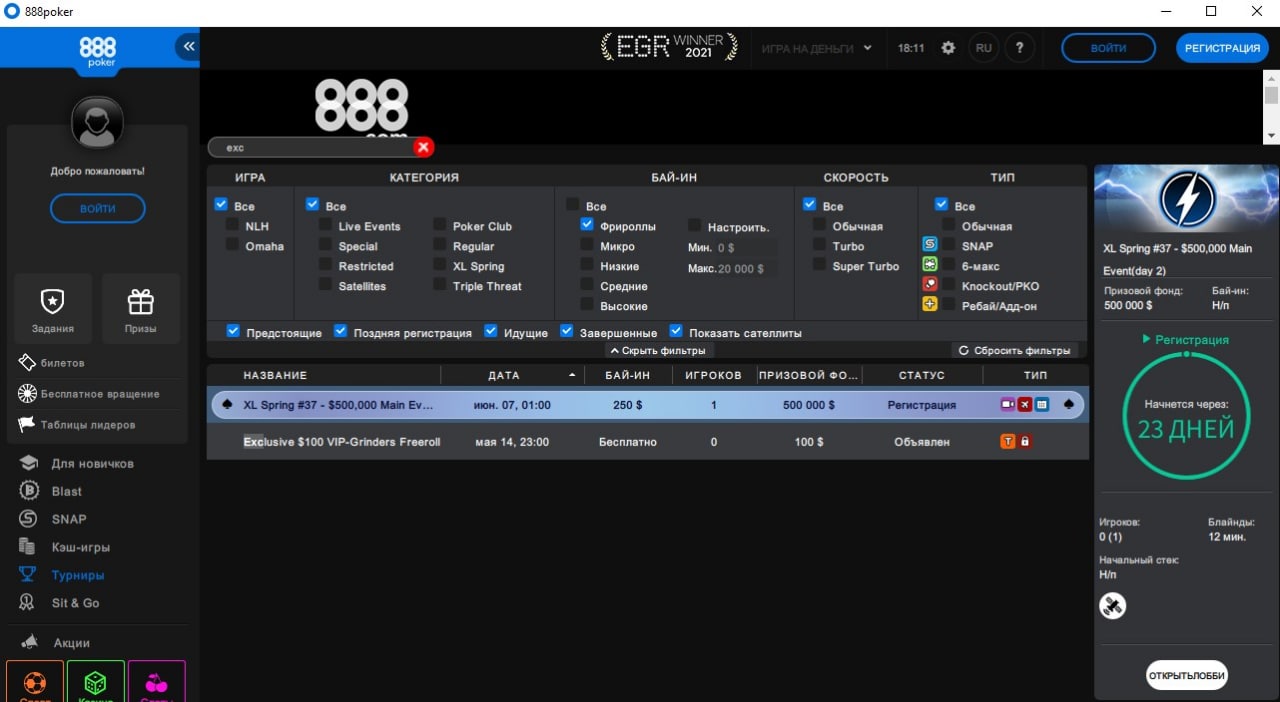Reset filters with Сбросить фильтры
1280x702 pixels.
point(1015,351)
